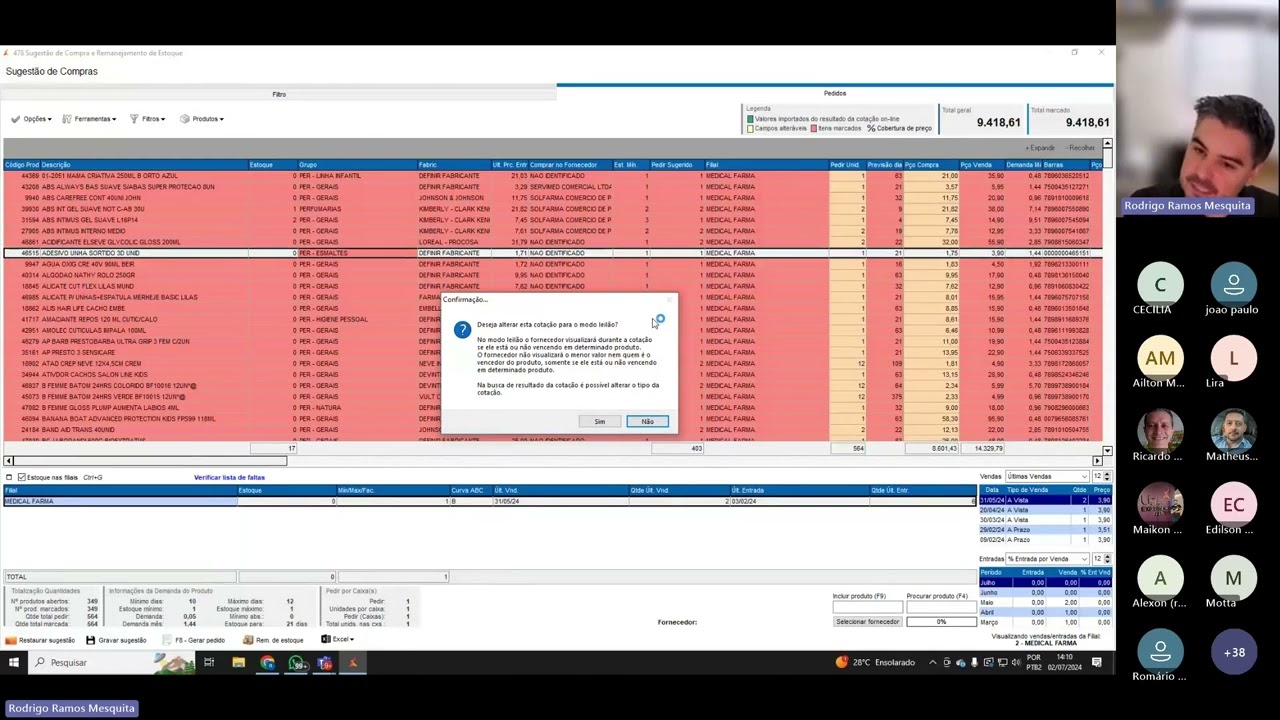
Task: Open the Entradas % Entrada por Venda dropdown
Action: coord(1047,559)
